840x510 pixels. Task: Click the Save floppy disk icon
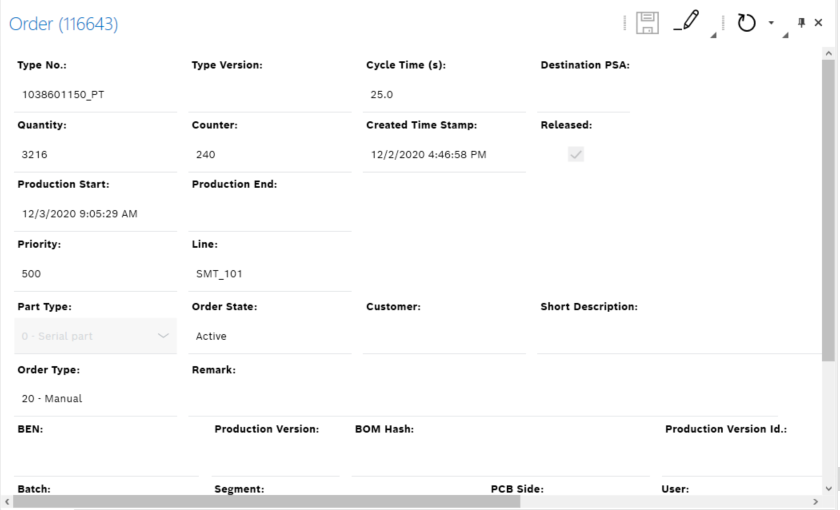click(x=647, y=23)
